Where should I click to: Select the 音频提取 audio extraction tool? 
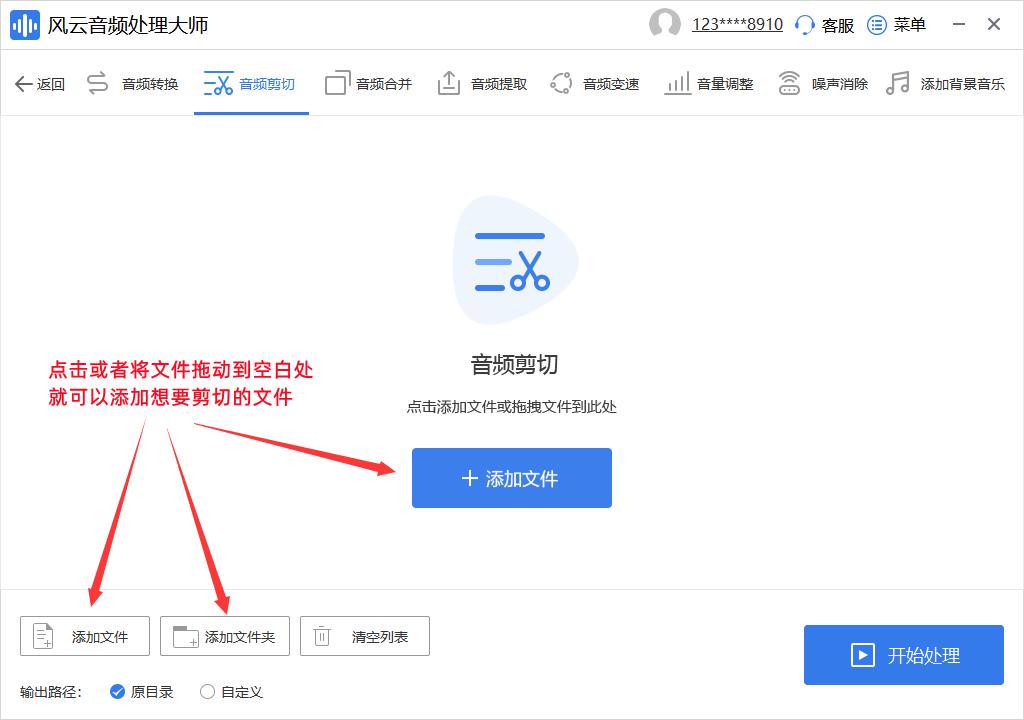[481, 84]
